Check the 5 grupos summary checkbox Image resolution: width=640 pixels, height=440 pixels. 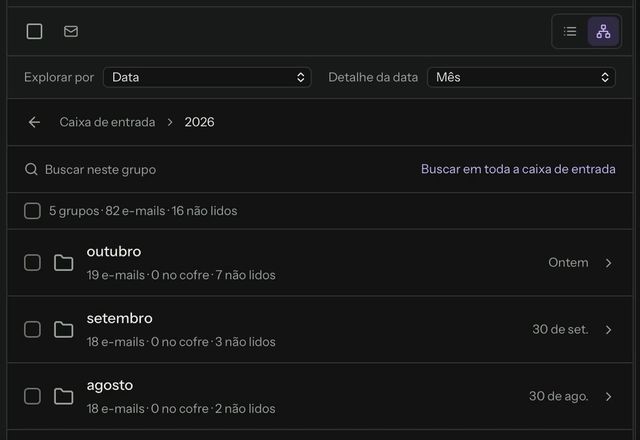(x=32, y=211)
